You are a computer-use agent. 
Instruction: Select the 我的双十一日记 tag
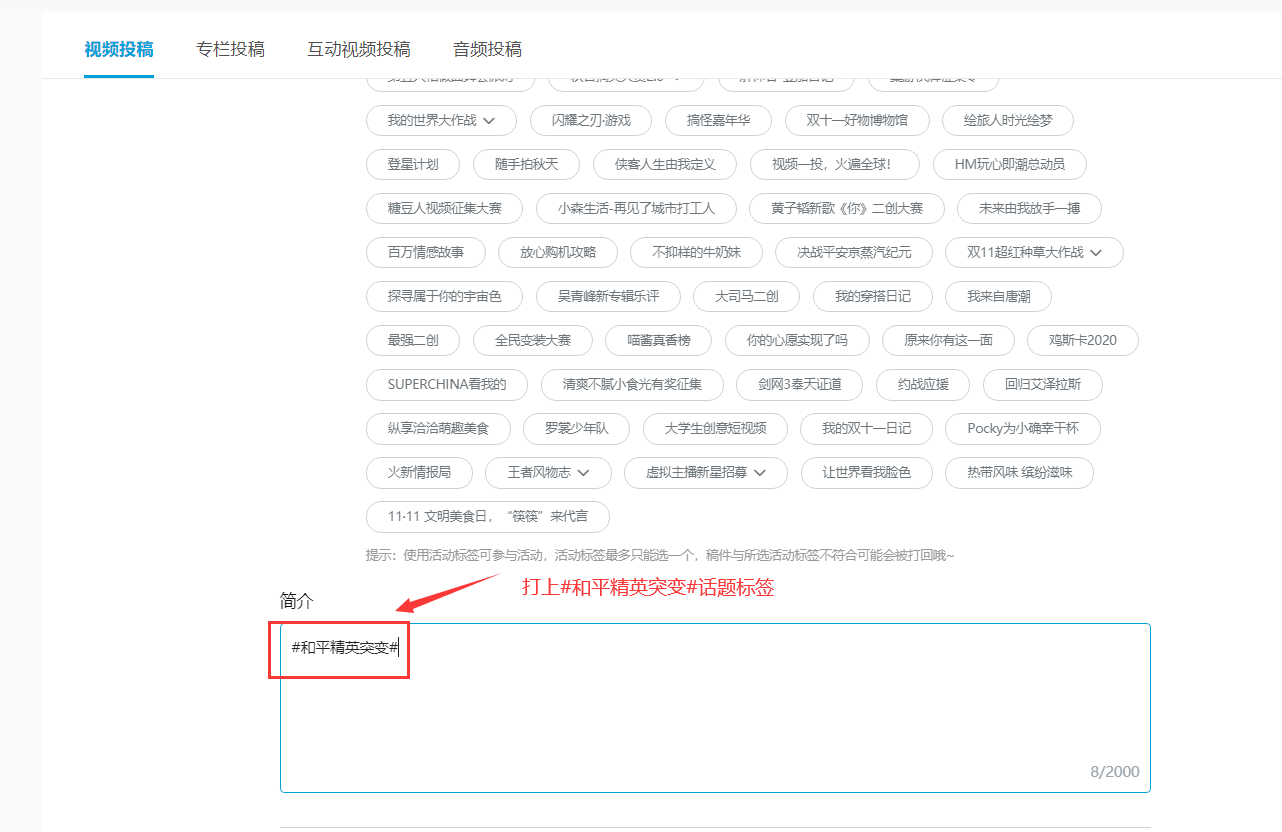(866, 428)
